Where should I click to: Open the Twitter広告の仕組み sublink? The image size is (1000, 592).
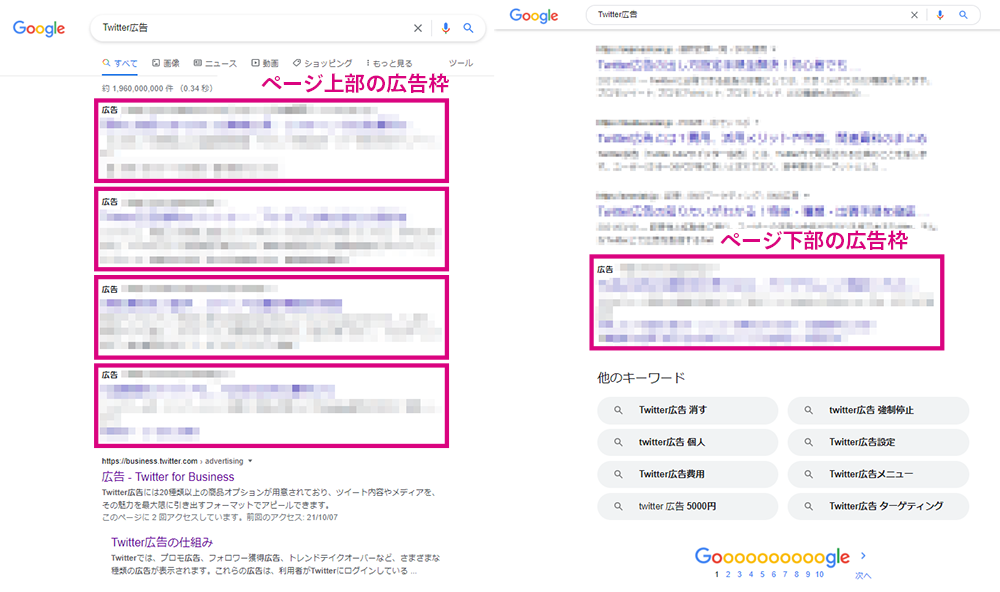[x=162, y=542]
